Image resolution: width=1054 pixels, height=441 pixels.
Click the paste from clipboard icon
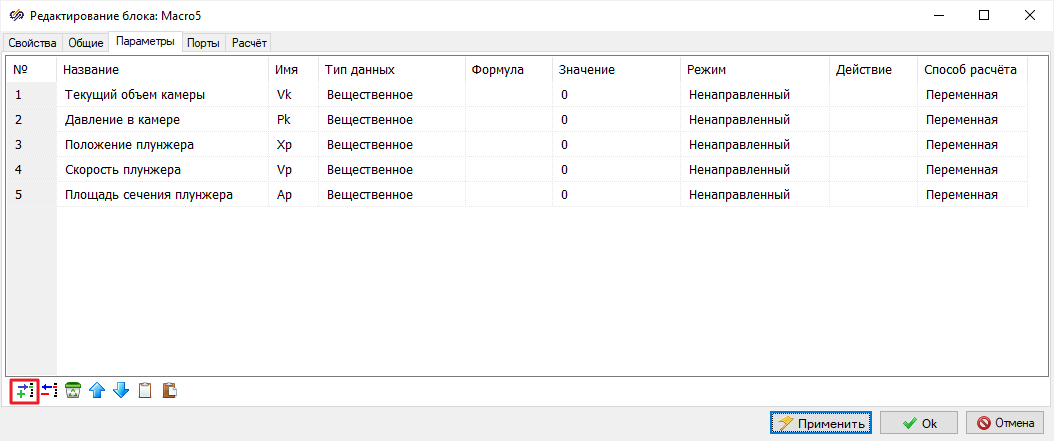169,391
